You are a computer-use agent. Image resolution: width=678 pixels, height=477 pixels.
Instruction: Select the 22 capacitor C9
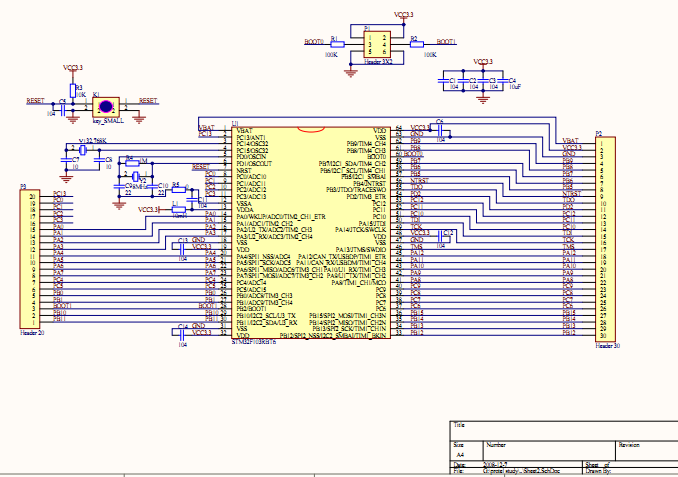(x=119, y=186)
